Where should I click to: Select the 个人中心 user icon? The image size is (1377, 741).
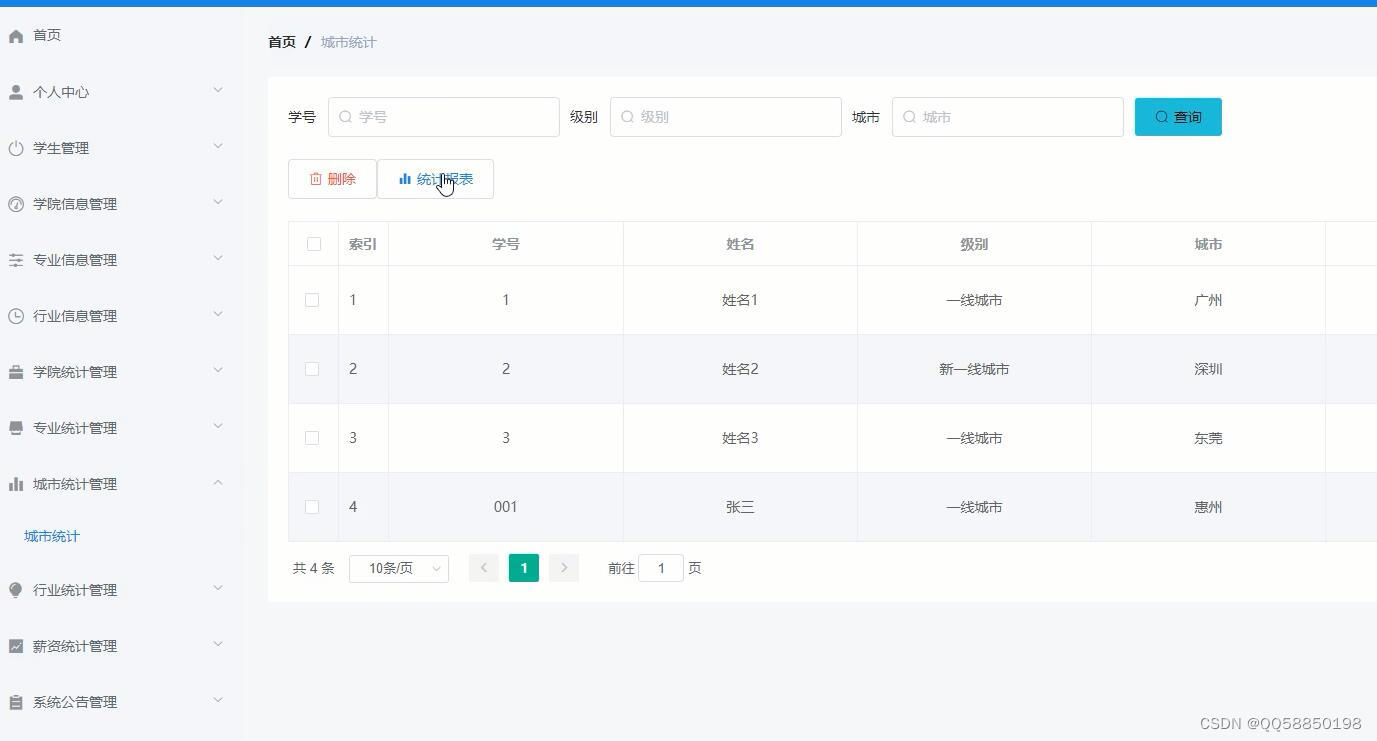pos(16,91)
